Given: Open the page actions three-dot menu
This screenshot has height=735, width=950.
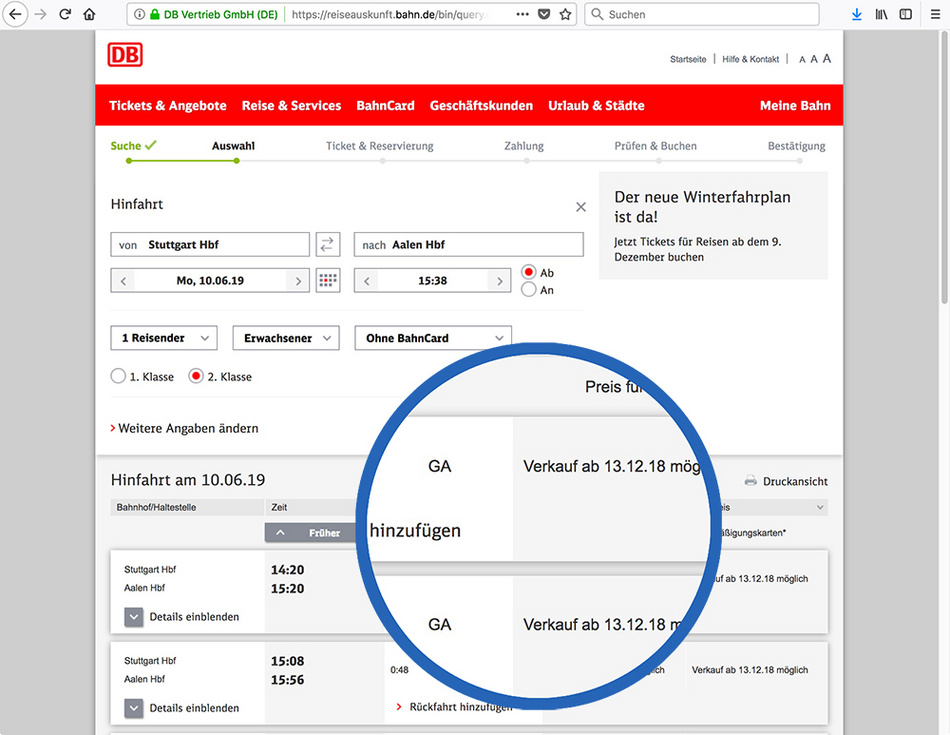Looking at the screenshot, I should pyautogui.click(x=523, y=14).
